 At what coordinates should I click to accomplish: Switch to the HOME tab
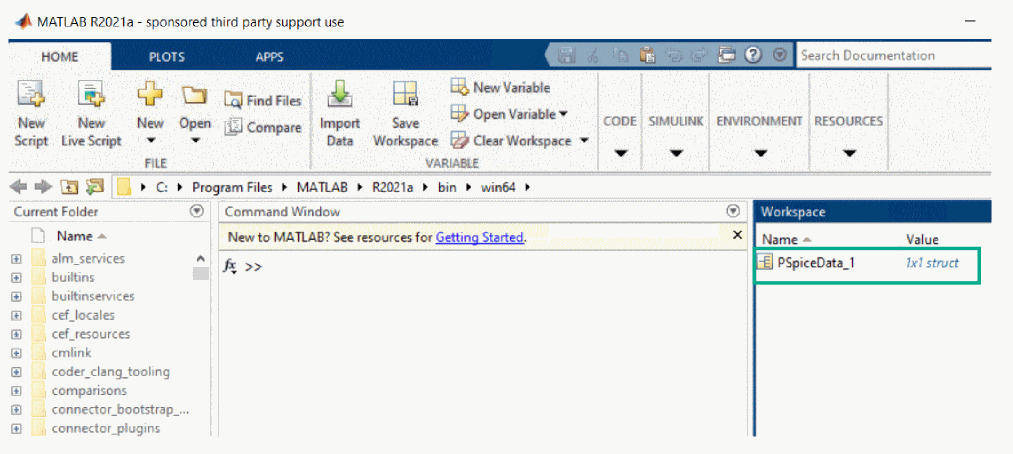59,57
